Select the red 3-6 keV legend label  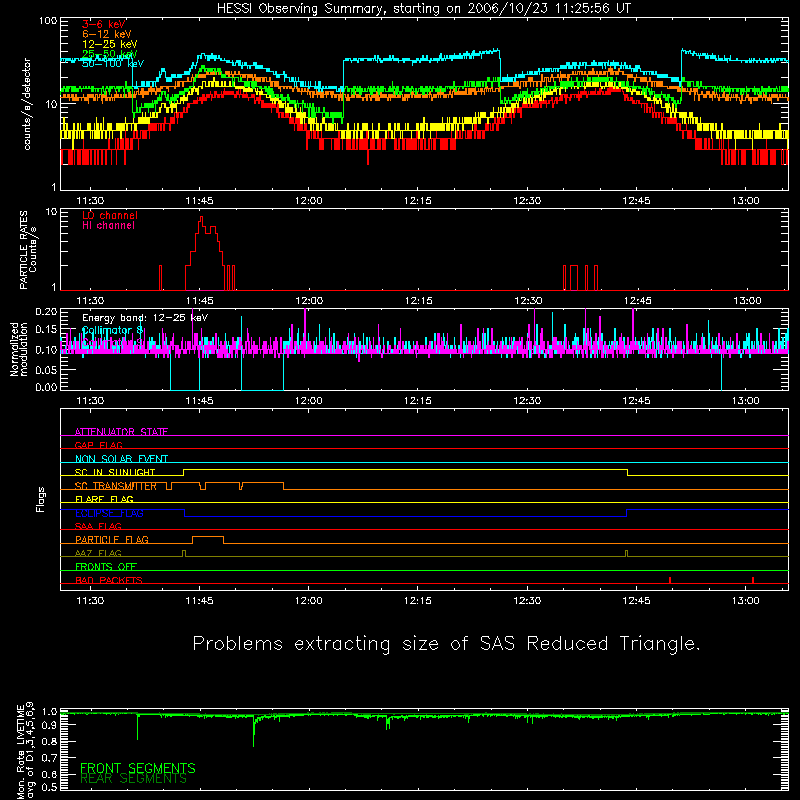tap(103, 24)
